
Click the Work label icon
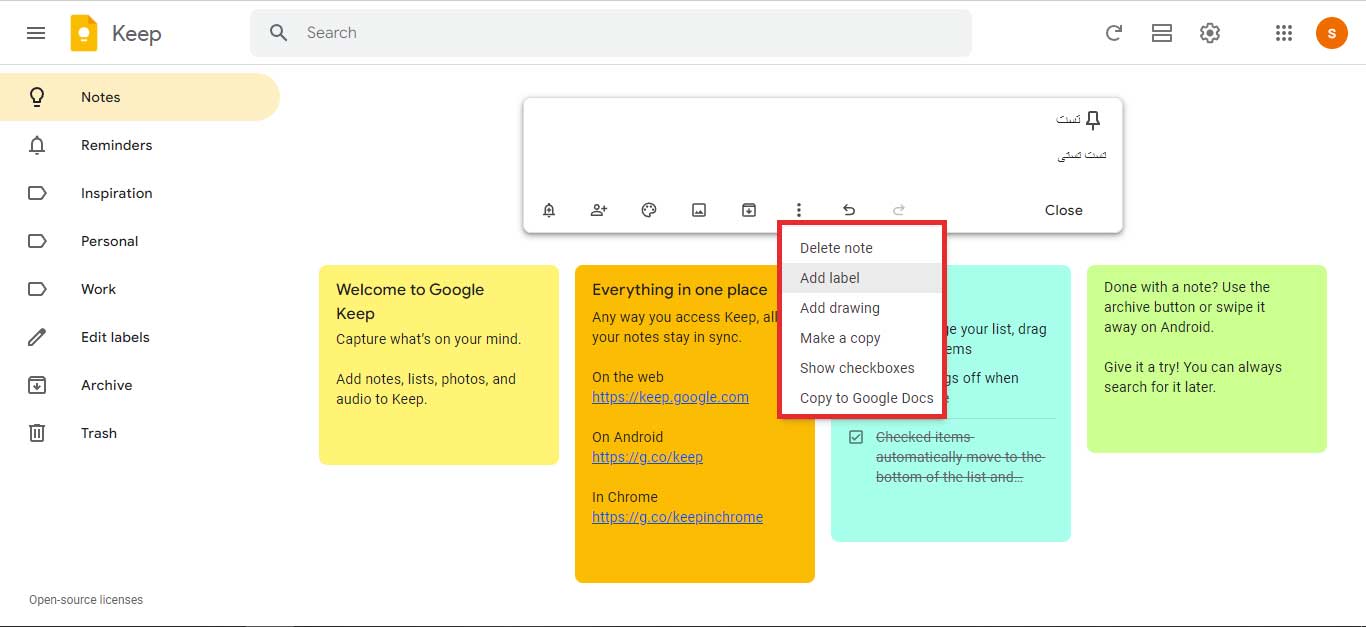tap(37, 289)
